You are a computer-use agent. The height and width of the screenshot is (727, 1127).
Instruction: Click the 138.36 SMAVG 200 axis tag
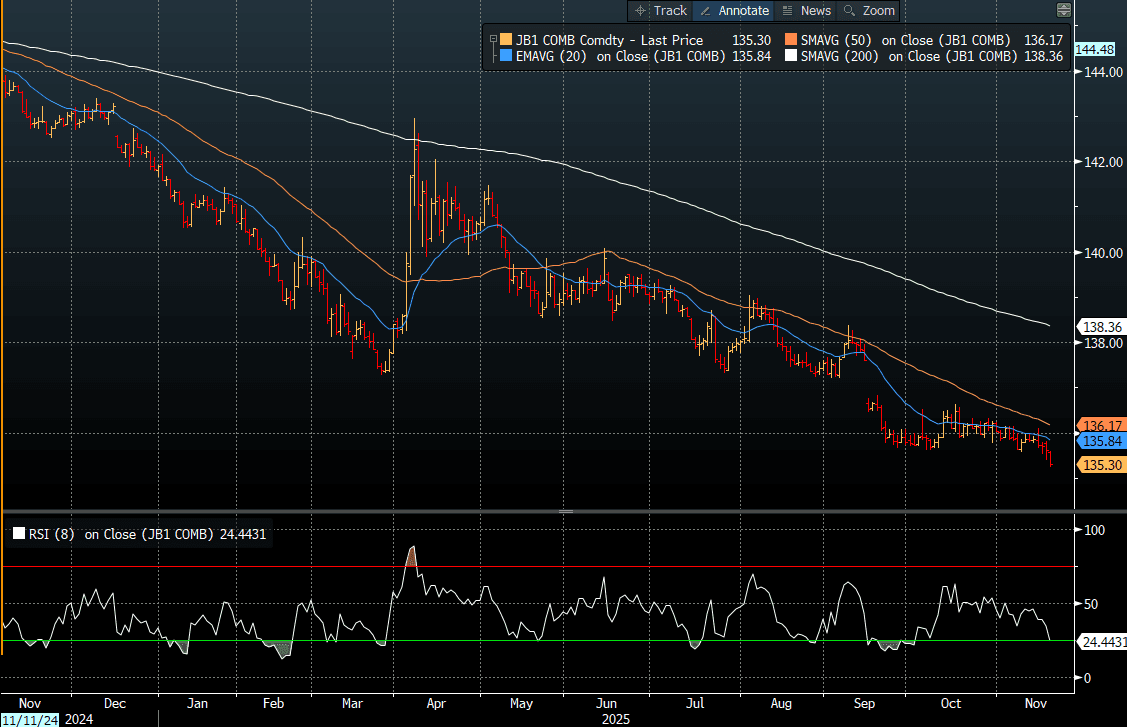(1099, 327)
